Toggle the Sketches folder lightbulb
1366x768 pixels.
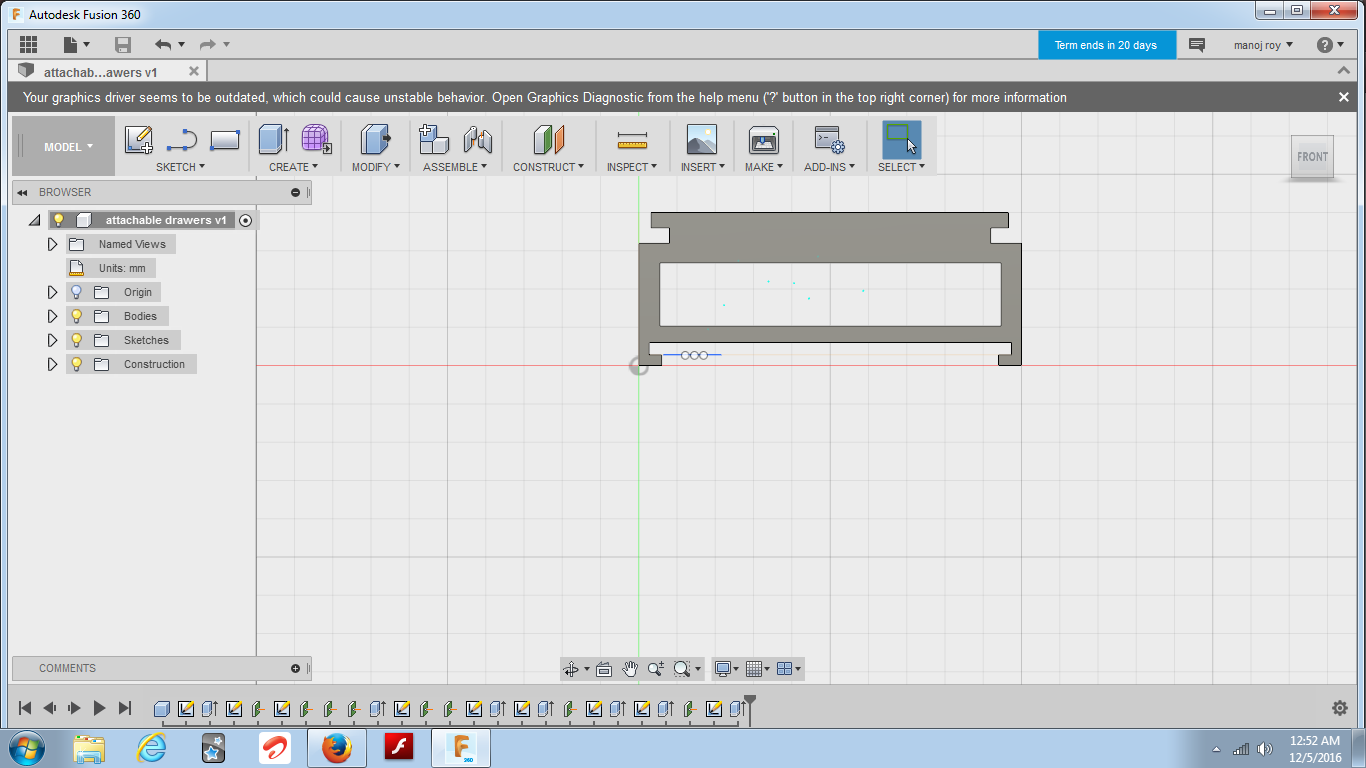pos(76,339)
